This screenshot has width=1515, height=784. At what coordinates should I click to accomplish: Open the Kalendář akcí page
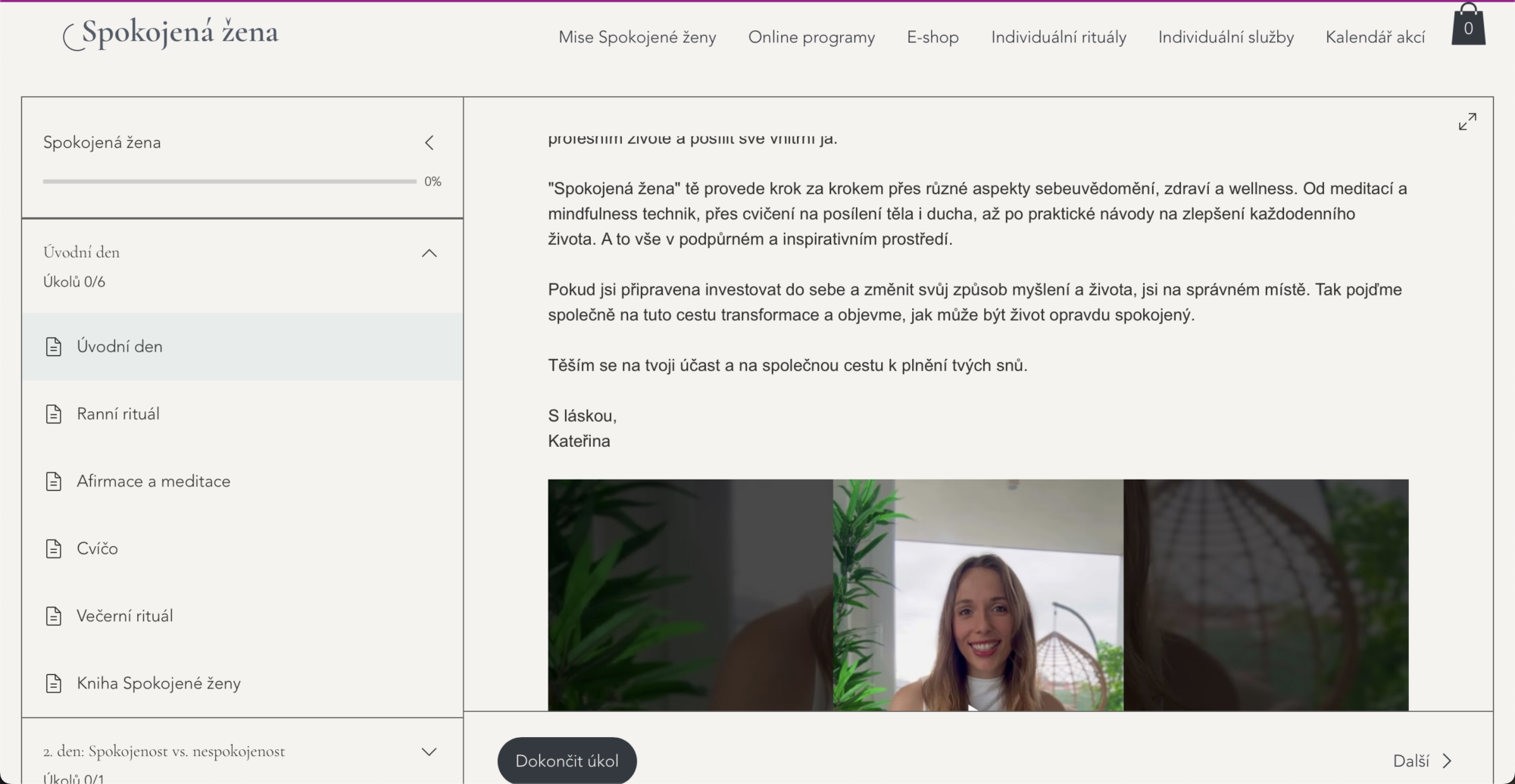click(1375, 37)
